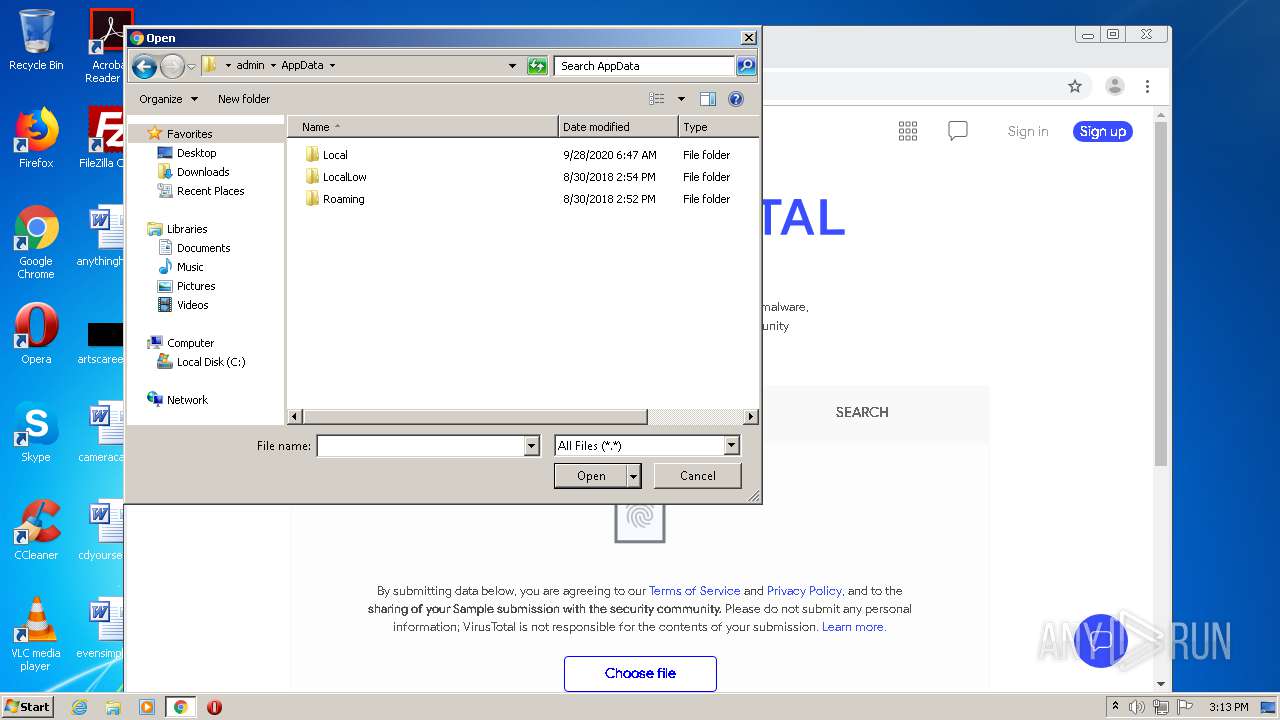Select the admin breadcrumb in address bar

pos(250,66)
